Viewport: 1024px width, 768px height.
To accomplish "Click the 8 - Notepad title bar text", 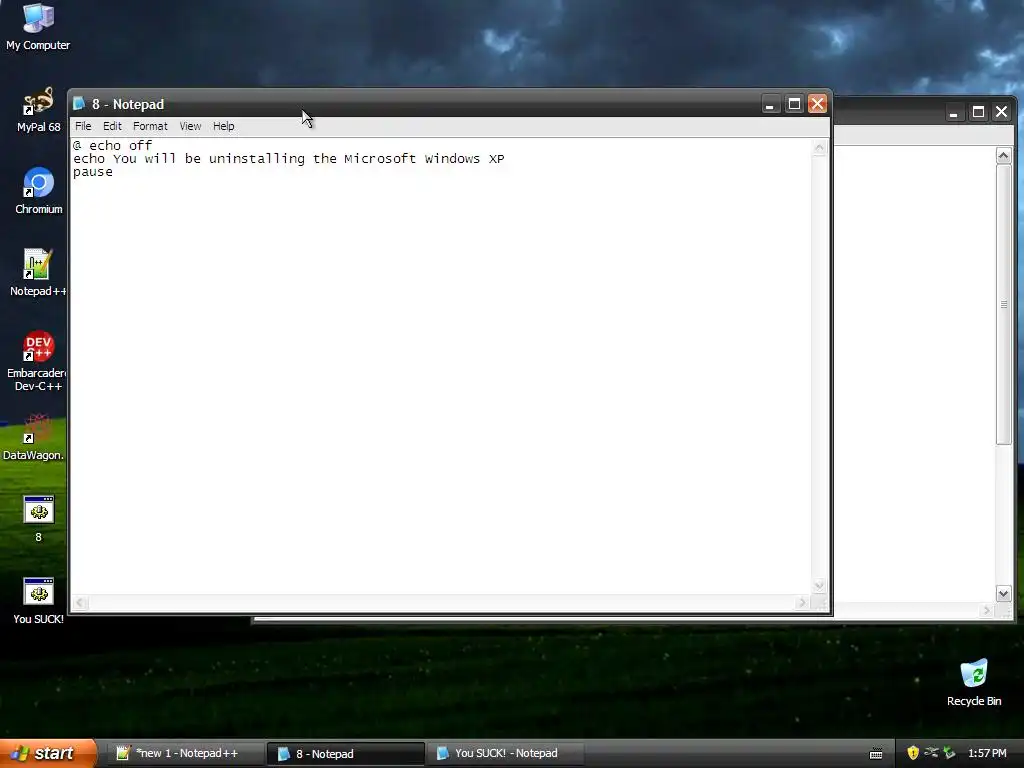I will [128, 104].
